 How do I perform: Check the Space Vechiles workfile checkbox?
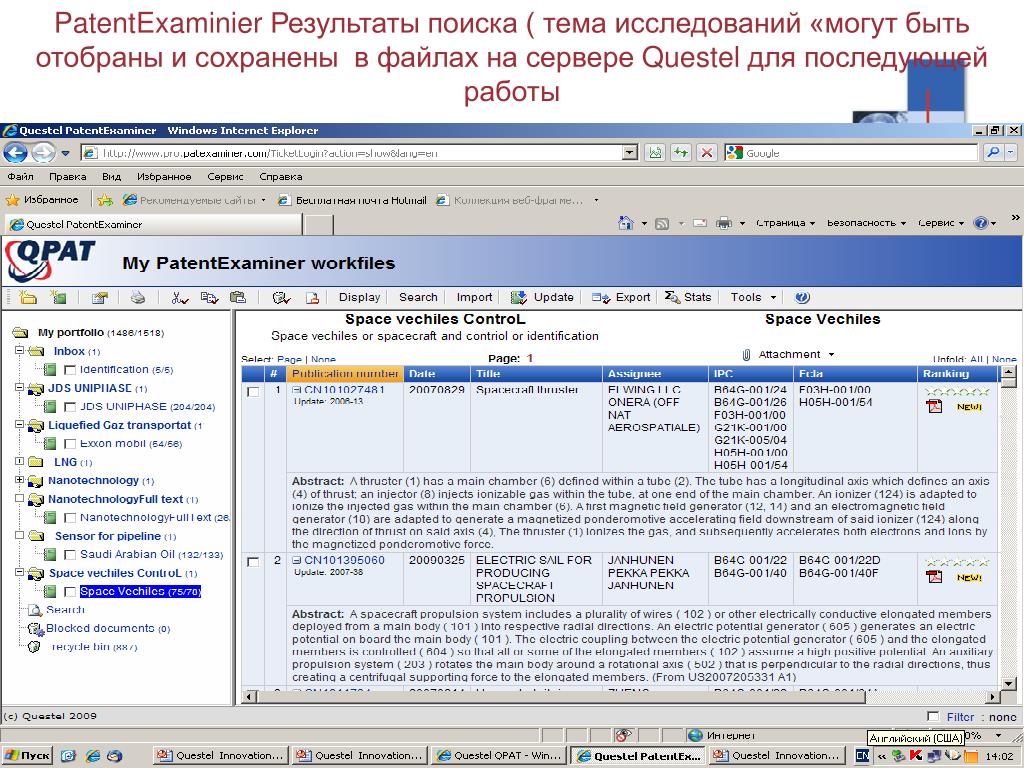click(71, 592)
